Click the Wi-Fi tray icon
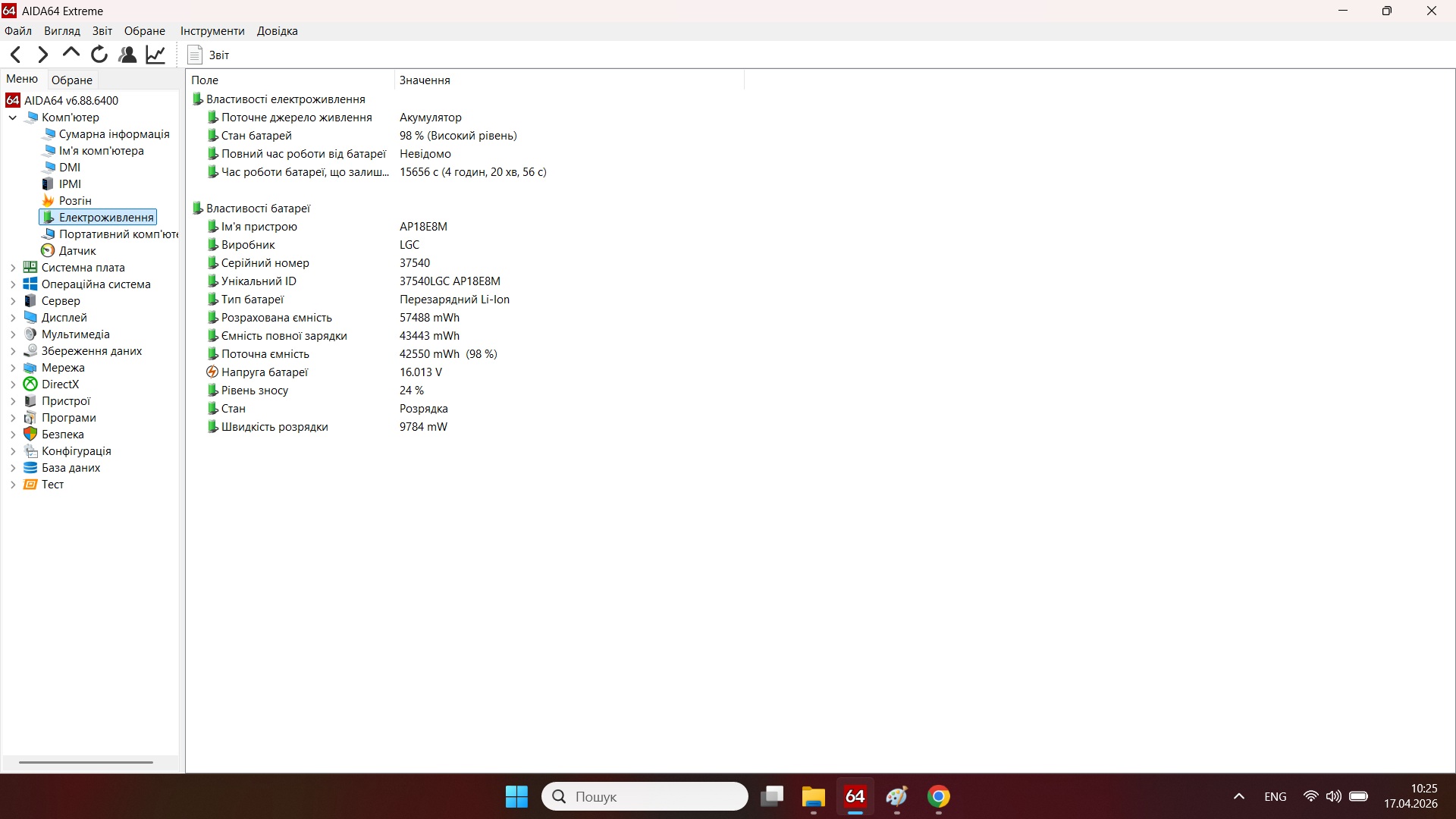Viewport: 1456px width, 819px height. tap(1310, 796)
